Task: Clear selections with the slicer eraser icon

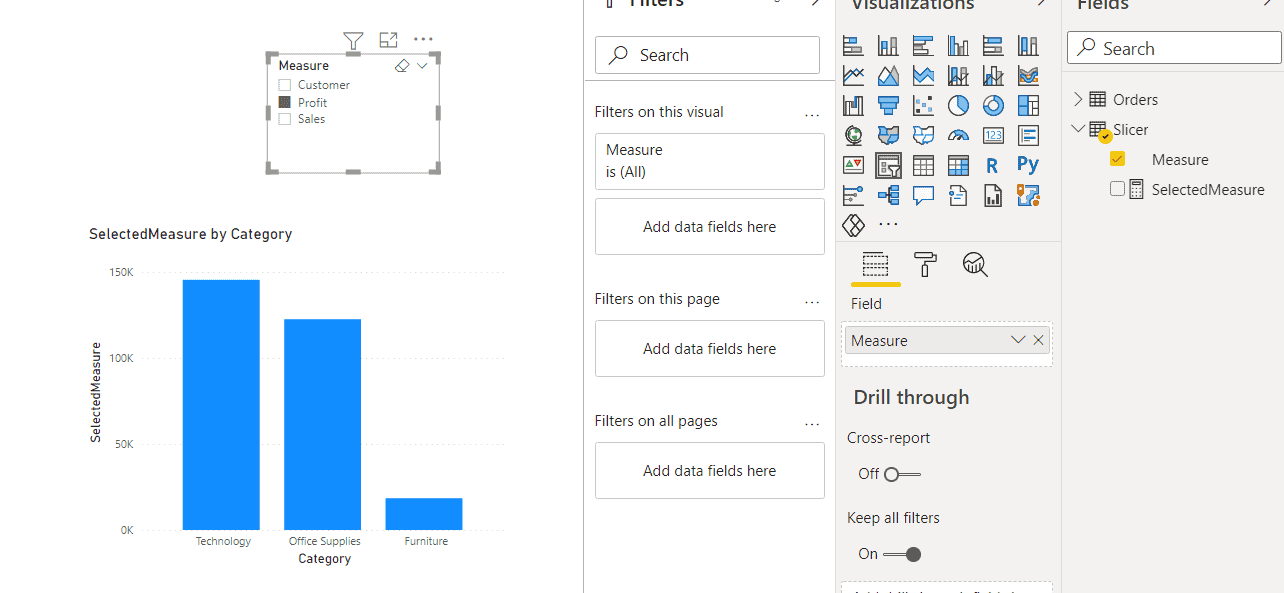Action: tap(400, 66)
